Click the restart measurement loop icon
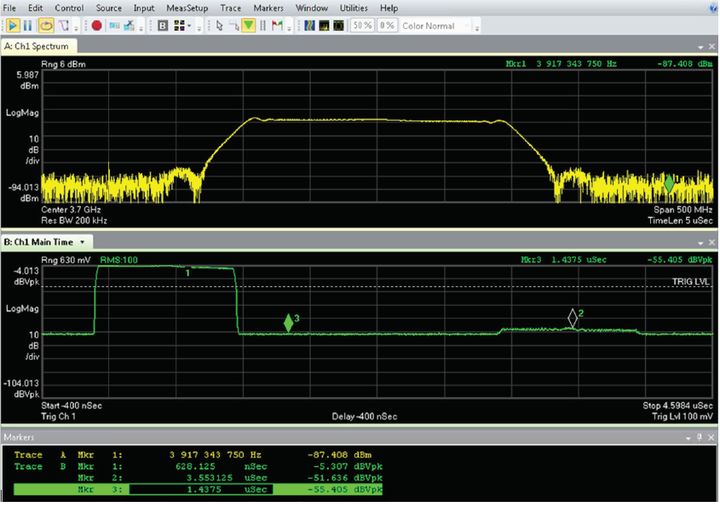The image size is (720, 507). (x=46, y=25)
